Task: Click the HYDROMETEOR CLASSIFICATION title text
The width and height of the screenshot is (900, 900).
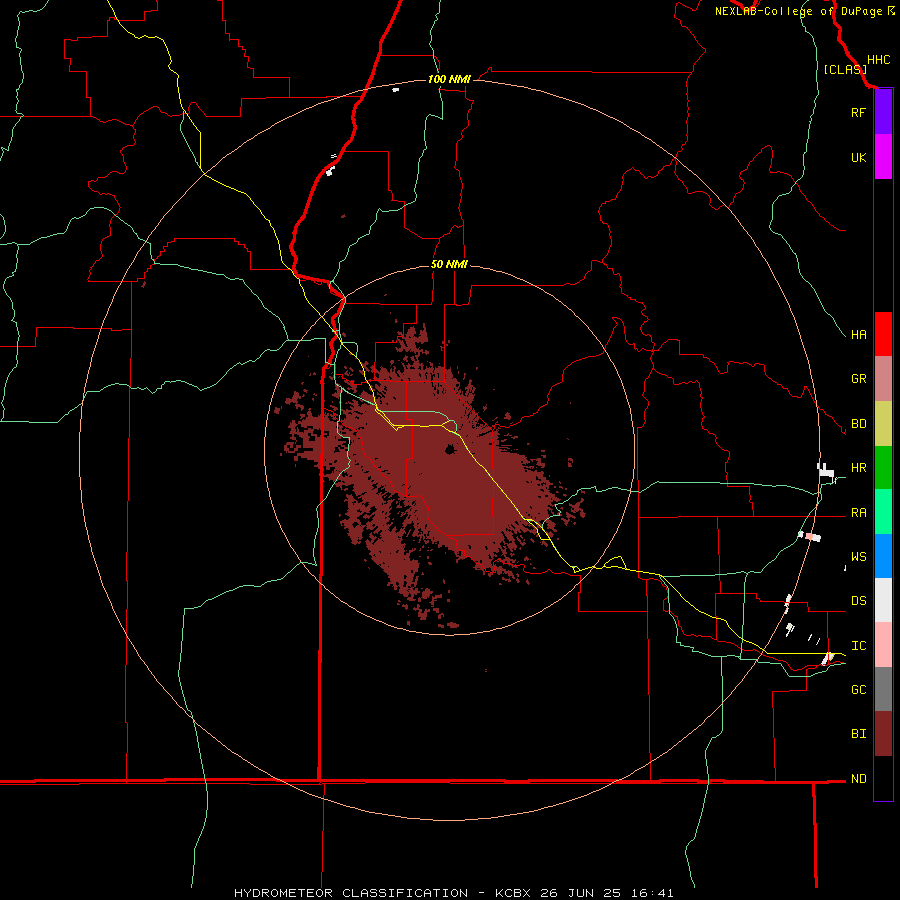Action: 351,893
